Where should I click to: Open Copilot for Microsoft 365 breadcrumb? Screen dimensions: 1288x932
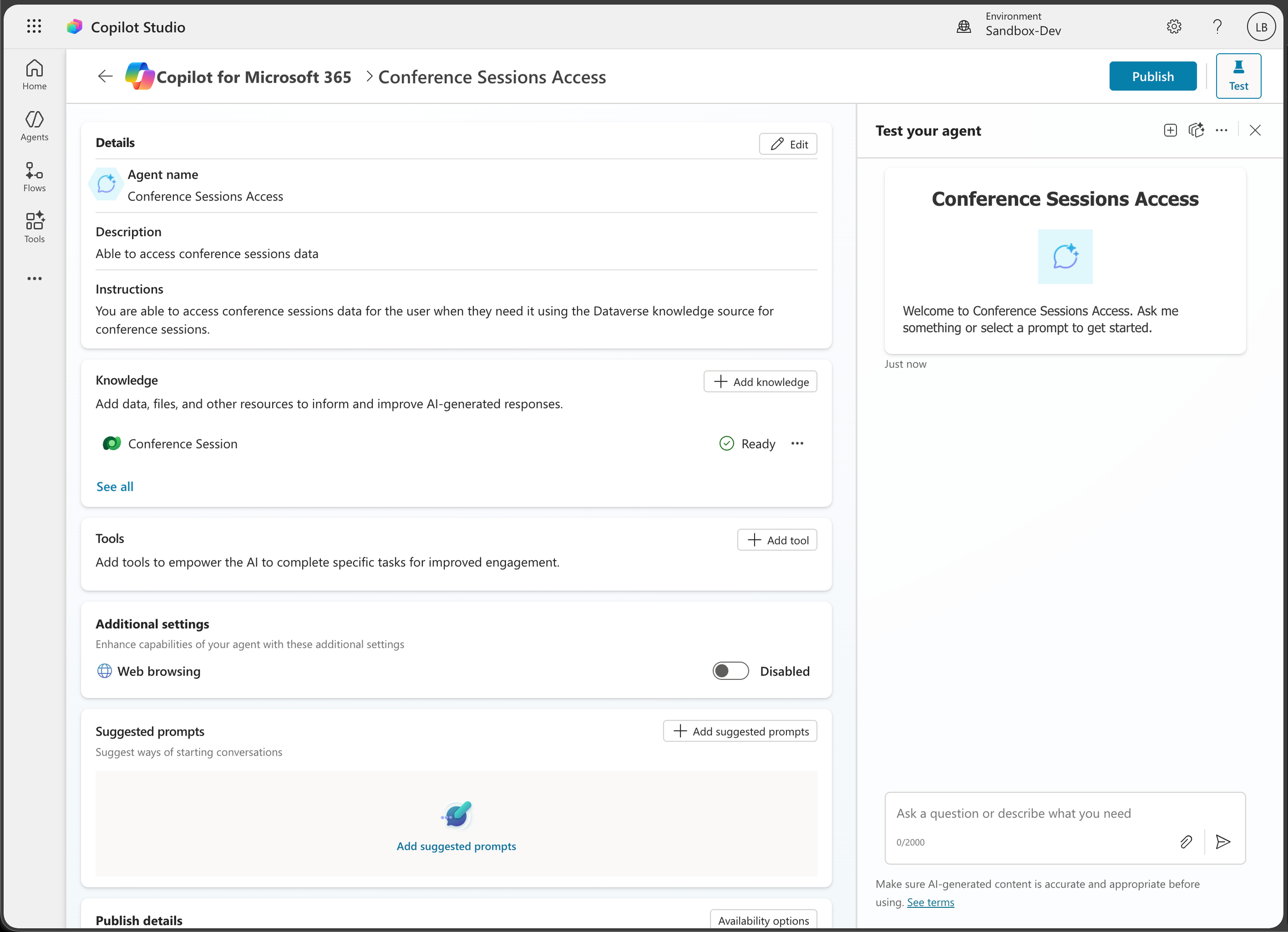(x=254, y=77)
